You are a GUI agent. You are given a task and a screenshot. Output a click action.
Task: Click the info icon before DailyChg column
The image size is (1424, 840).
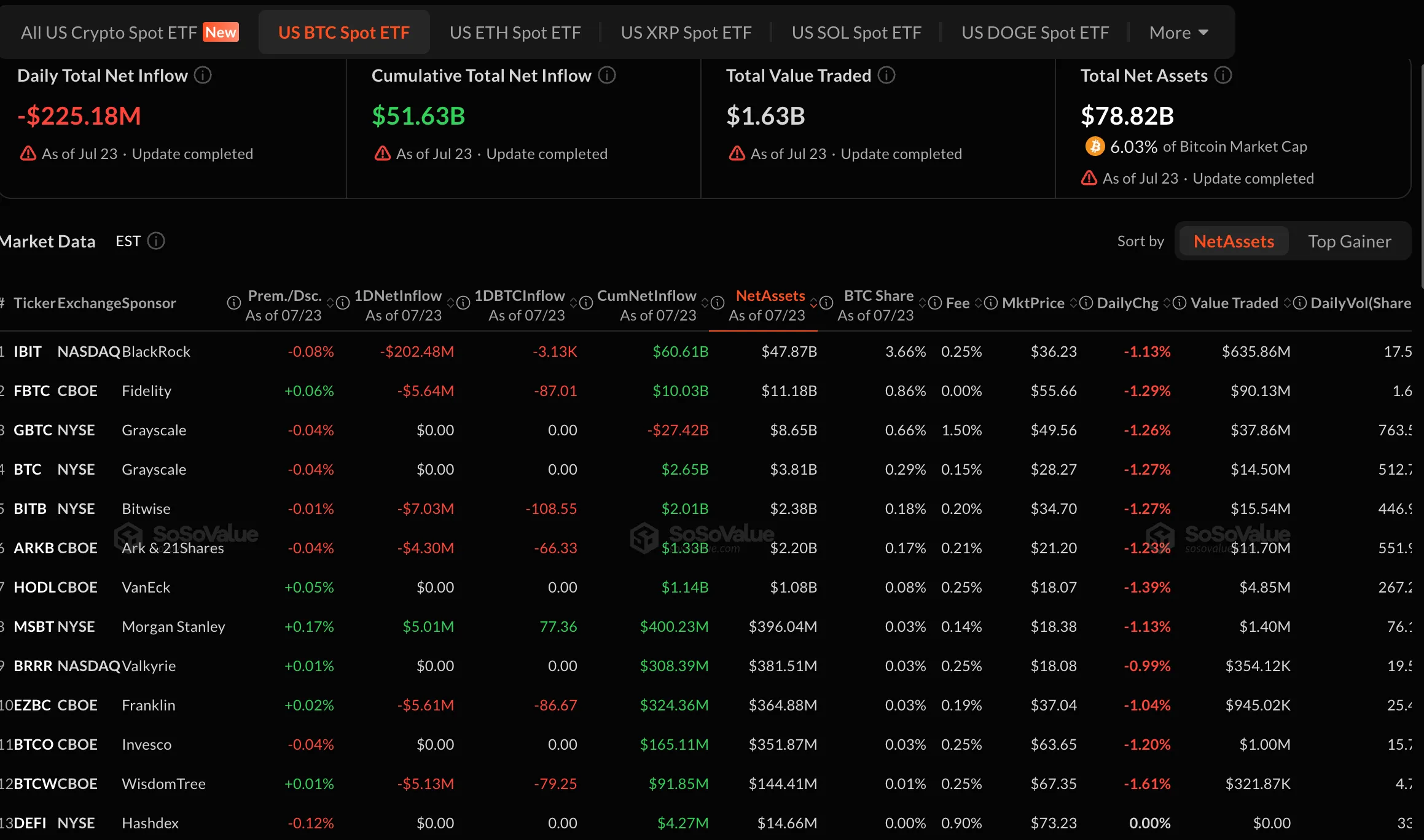(x=1086, y=303)
